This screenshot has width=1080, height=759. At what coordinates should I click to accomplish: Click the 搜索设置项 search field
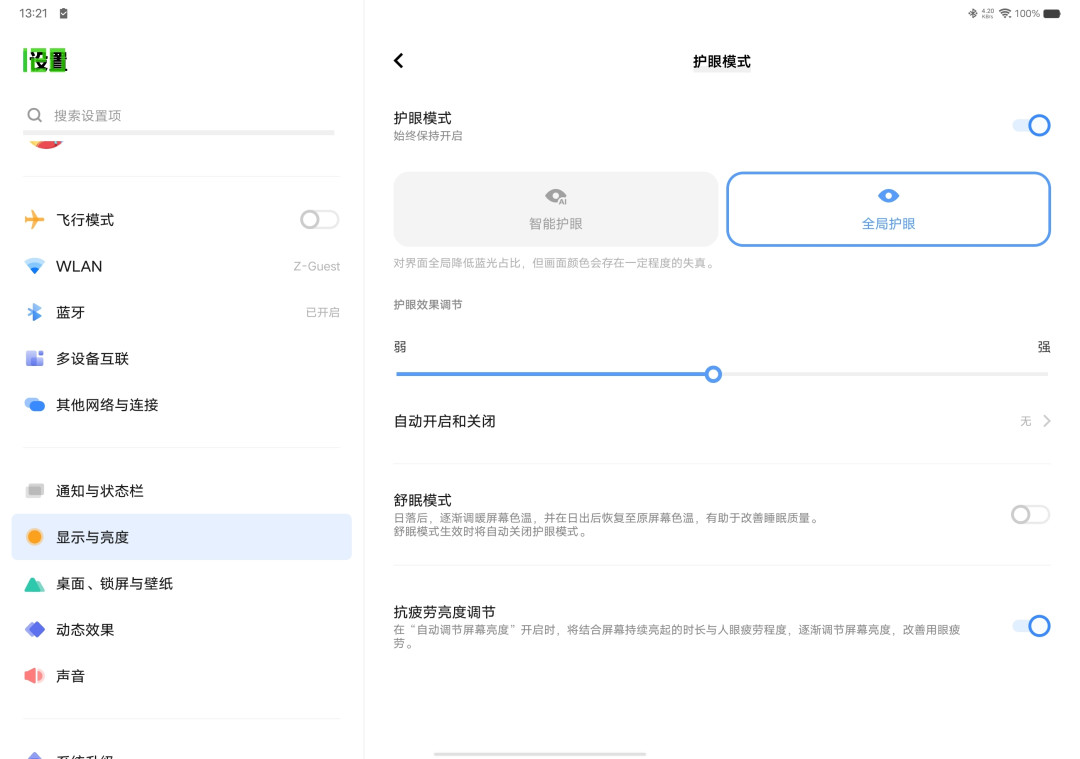coord(179,115)
